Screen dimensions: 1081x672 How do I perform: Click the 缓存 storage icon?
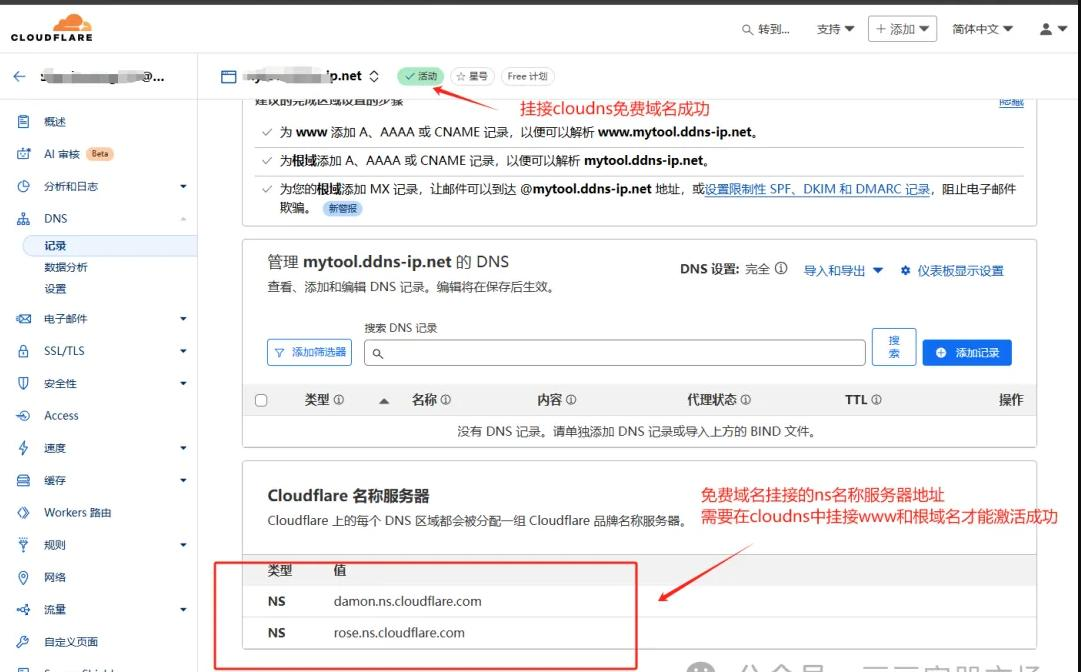tap(23, 480)
